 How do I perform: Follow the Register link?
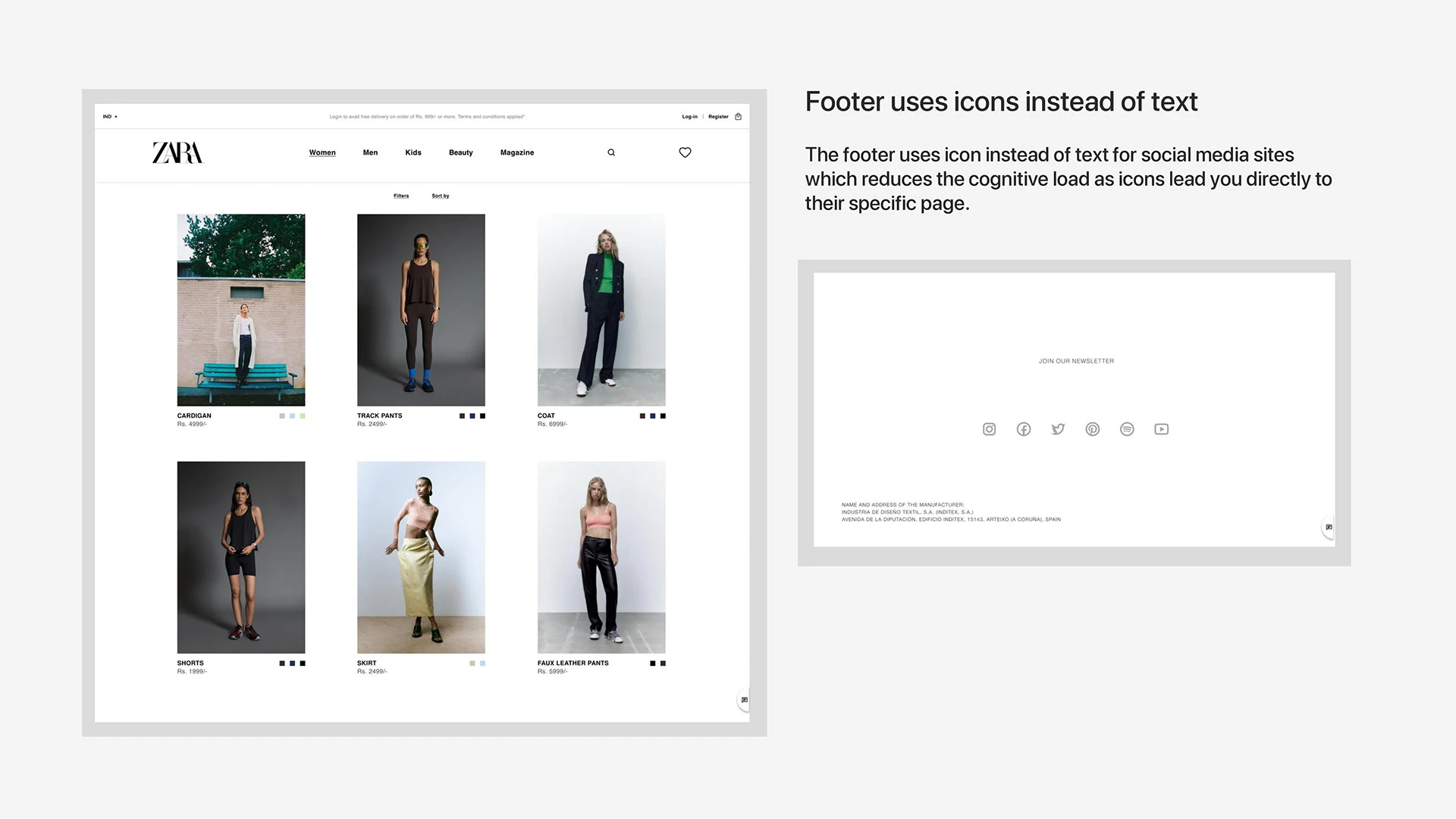718,117
